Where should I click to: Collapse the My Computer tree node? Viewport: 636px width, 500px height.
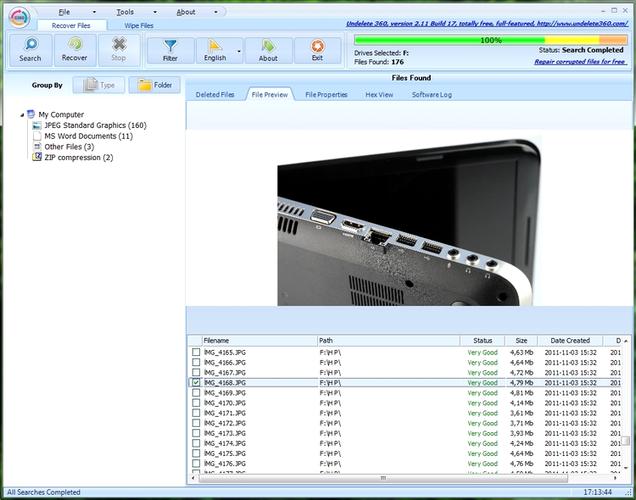[x=22, y=115]
